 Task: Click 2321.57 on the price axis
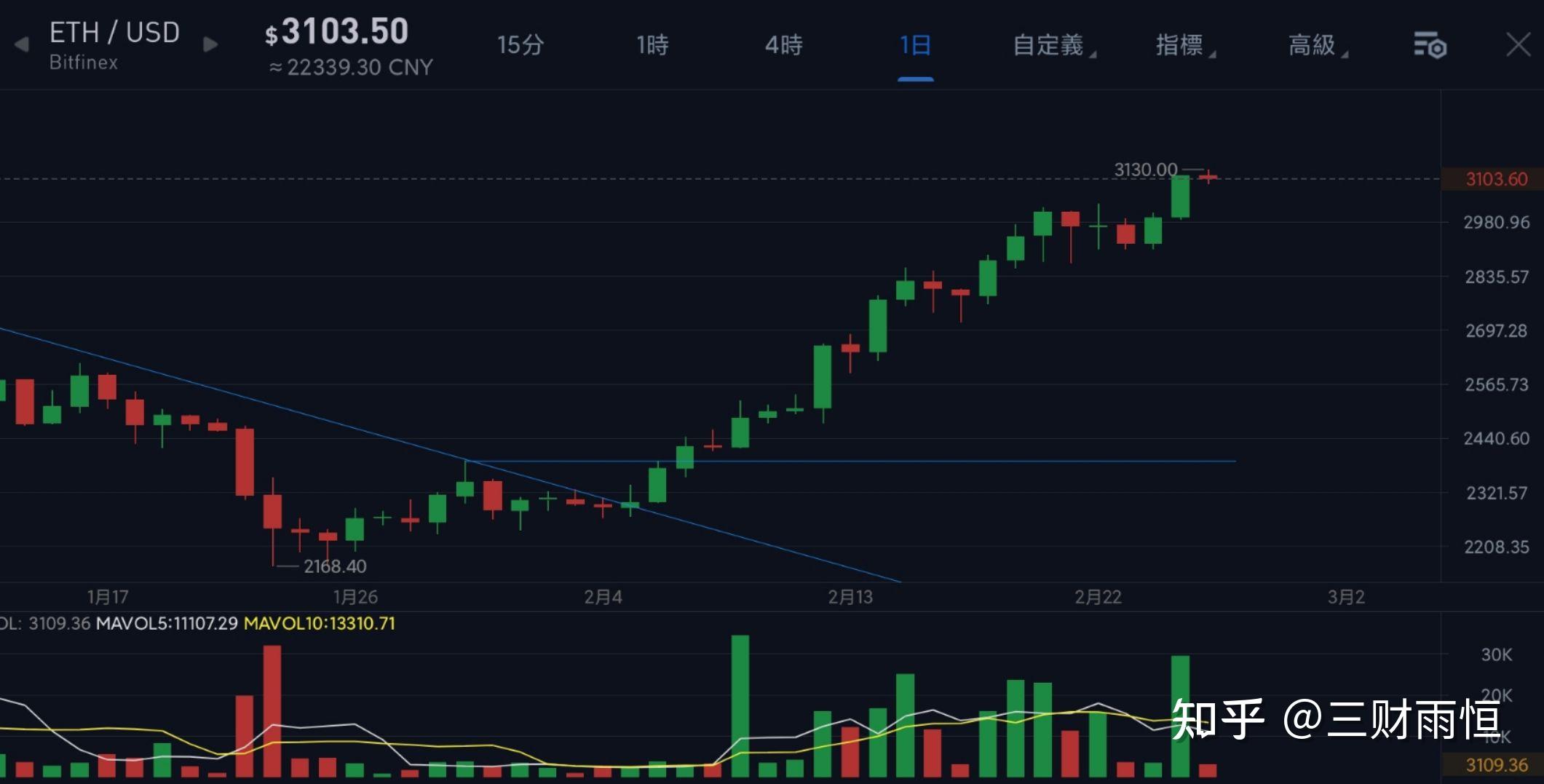pyautogui.click(x=1497, y=493)
